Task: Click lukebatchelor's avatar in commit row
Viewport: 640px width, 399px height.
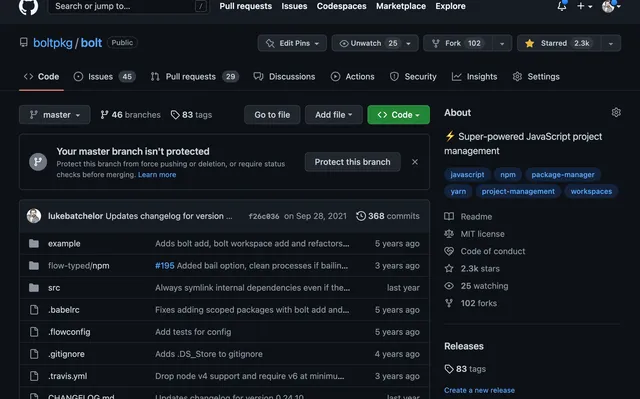Action: point(34,216)
